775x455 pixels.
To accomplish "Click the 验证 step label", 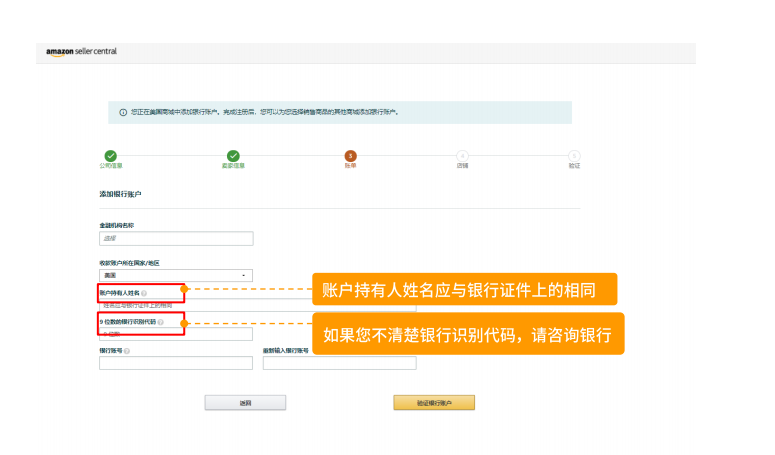I will [574, 166].
